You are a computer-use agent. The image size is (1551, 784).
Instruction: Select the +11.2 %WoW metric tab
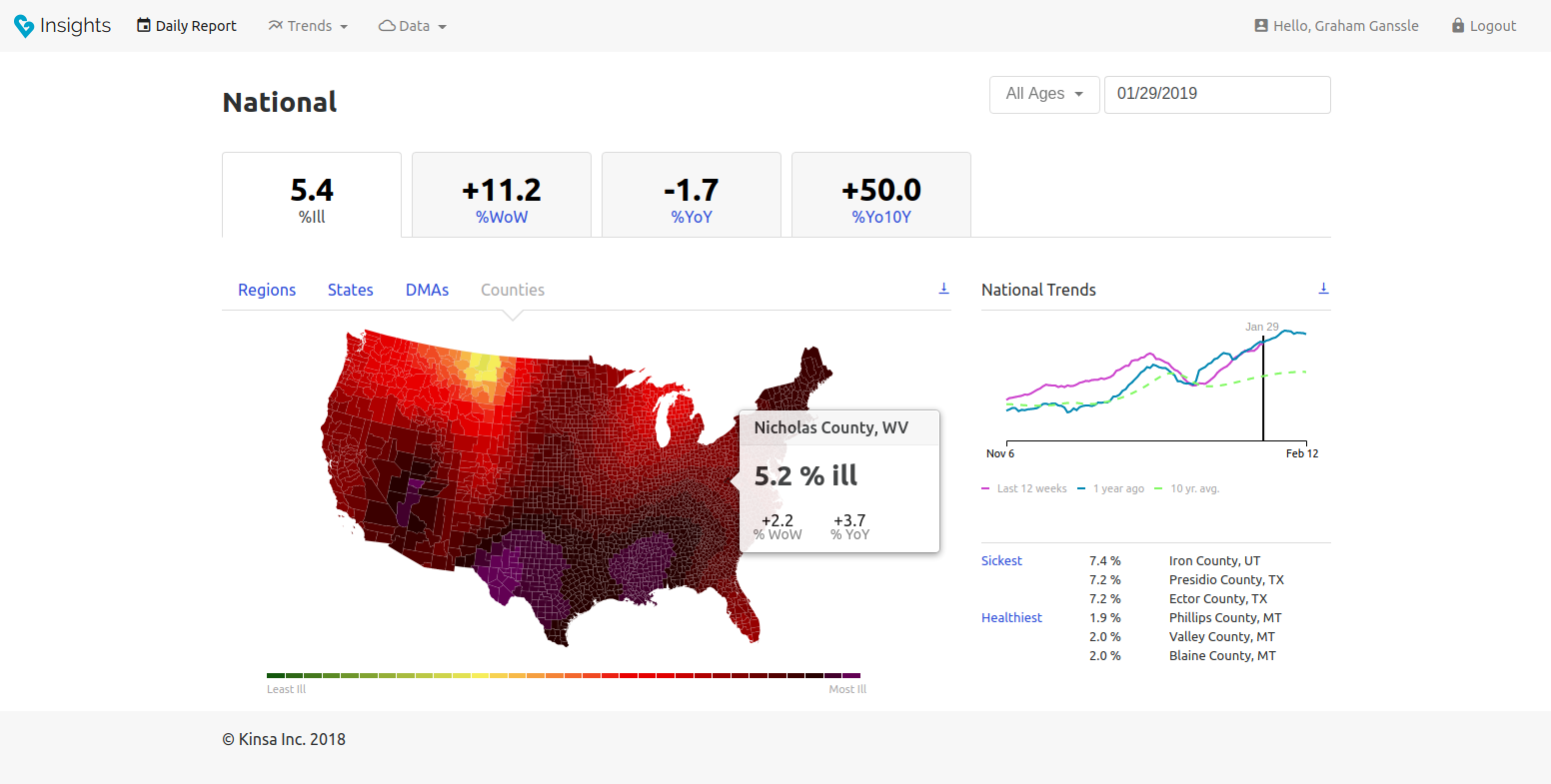pos(502,195)
